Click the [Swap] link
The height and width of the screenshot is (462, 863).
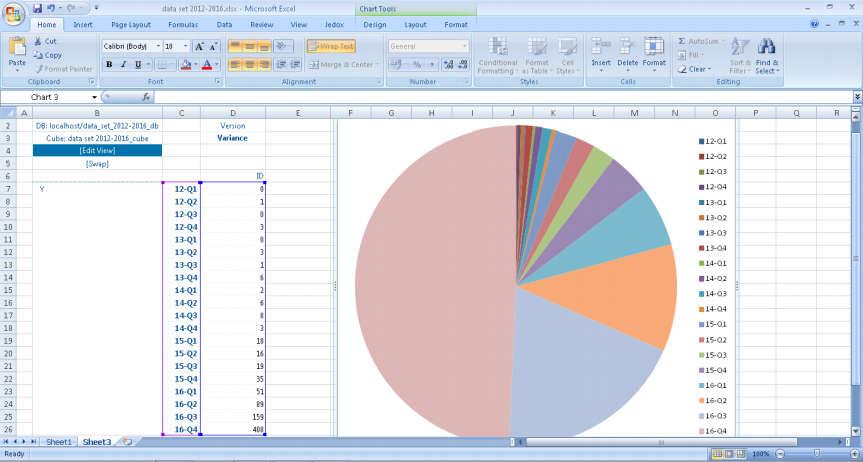[97, 164]
